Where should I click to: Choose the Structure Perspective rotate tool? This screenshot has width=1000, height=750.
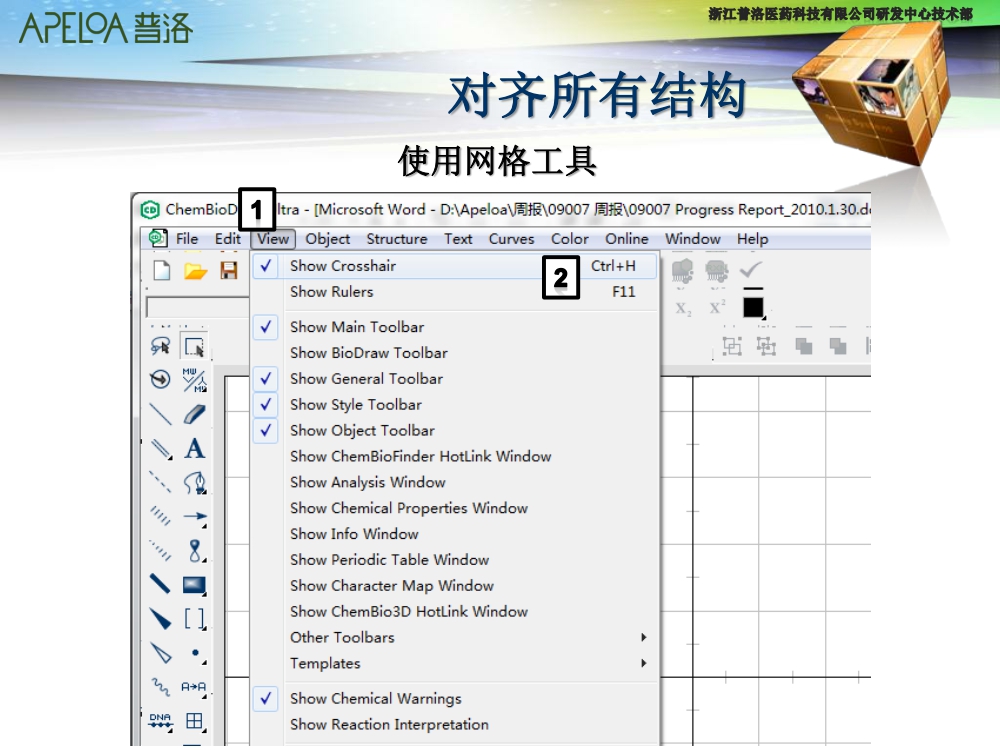coord(160,379)
